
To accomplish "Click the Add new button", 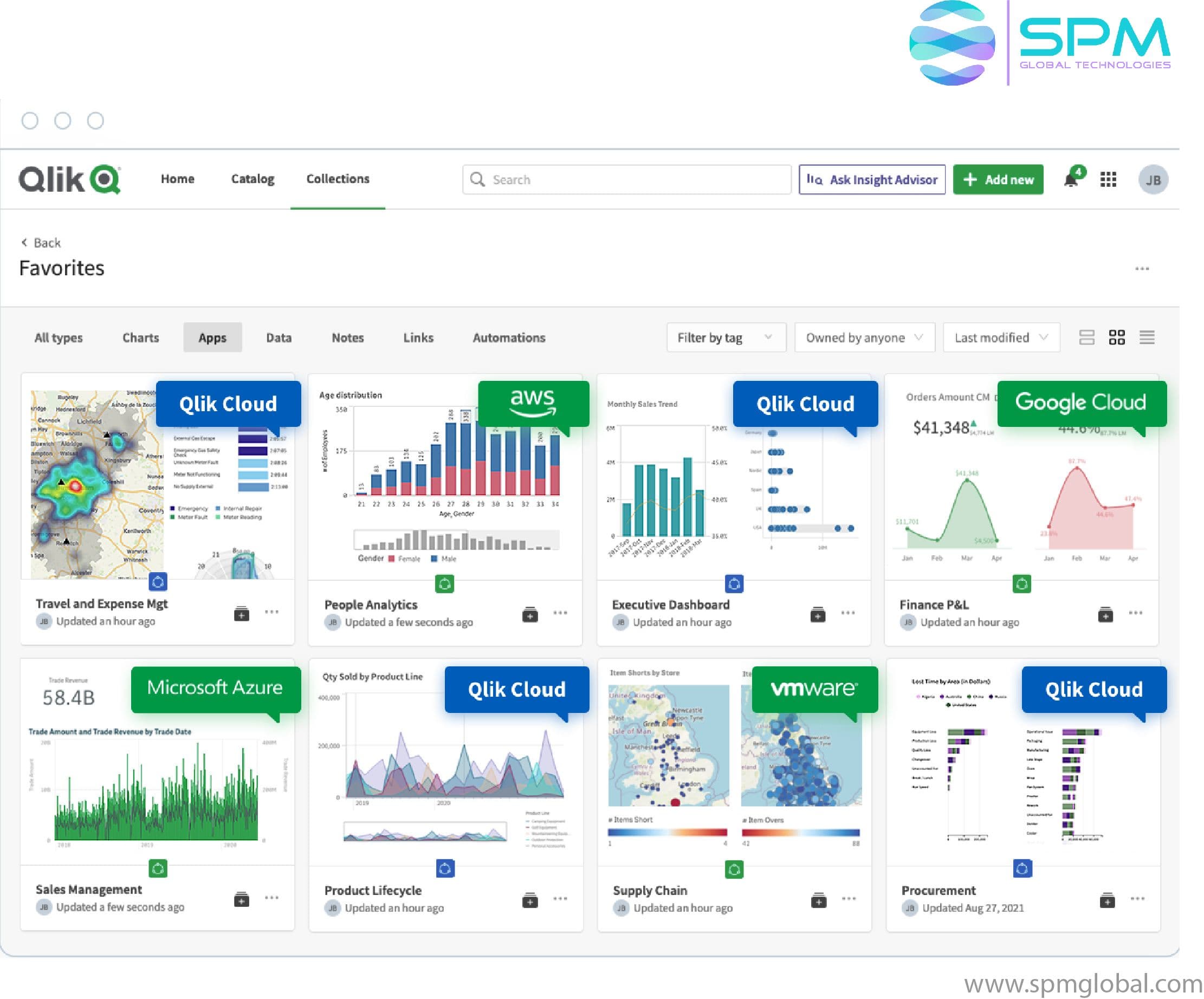I will coord(999,179).
